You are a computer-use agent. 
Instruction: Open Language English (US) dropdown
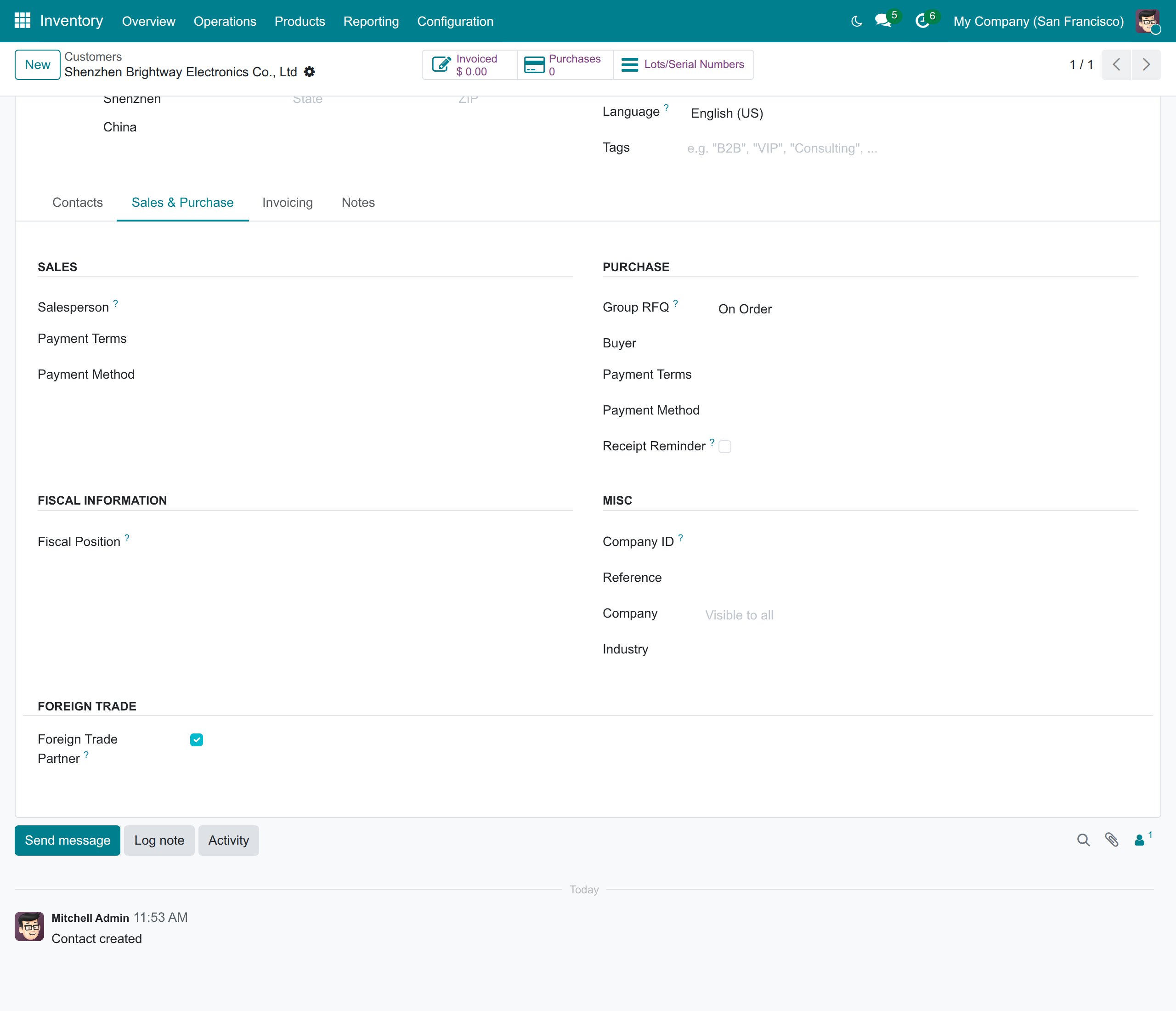point(914,113)
